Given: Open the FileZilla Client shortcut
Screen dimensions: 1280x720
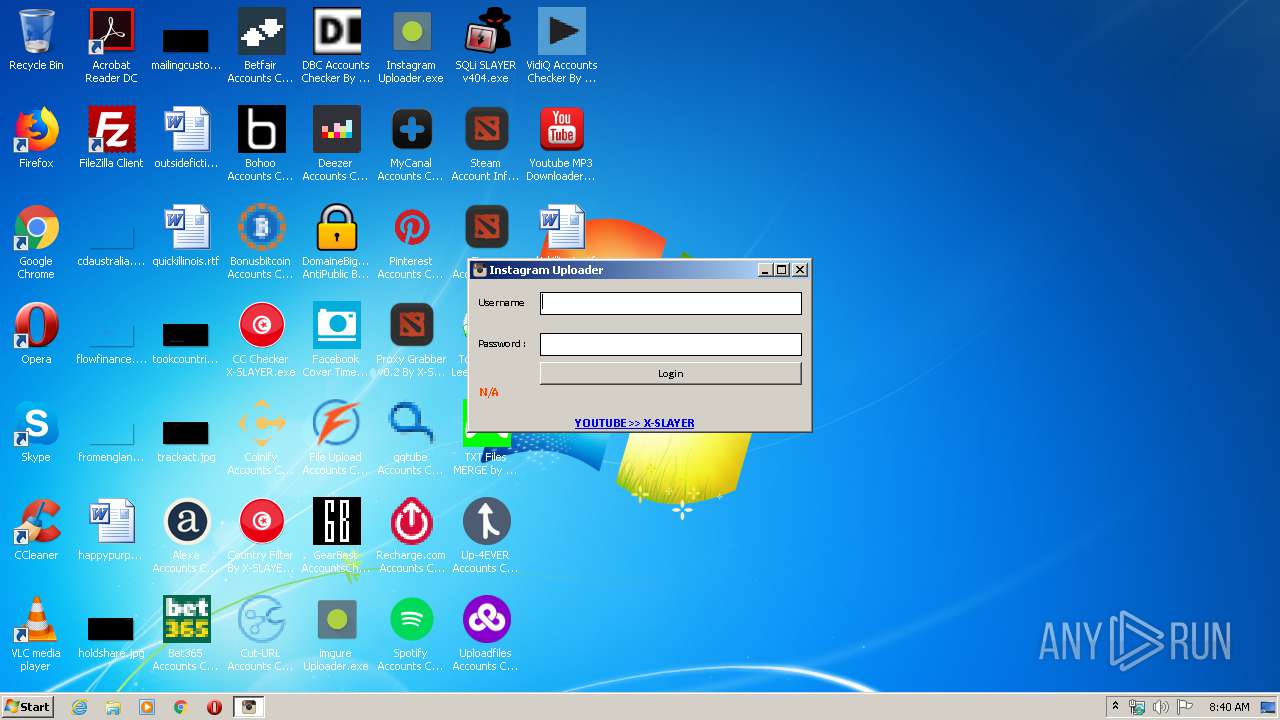Looking at the screenshot, I should [111, 138].
